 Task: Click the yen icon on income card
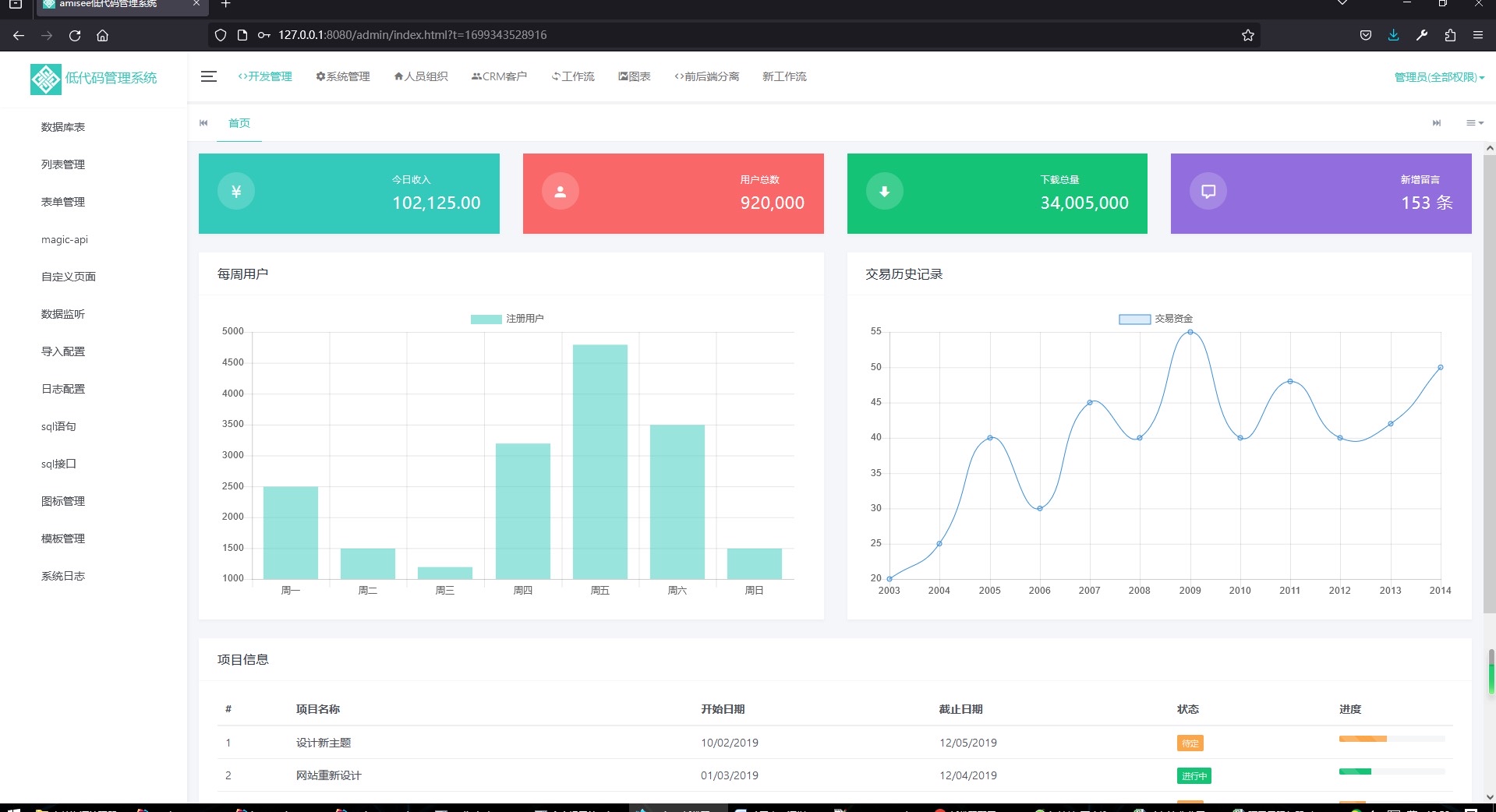[236, 192]
